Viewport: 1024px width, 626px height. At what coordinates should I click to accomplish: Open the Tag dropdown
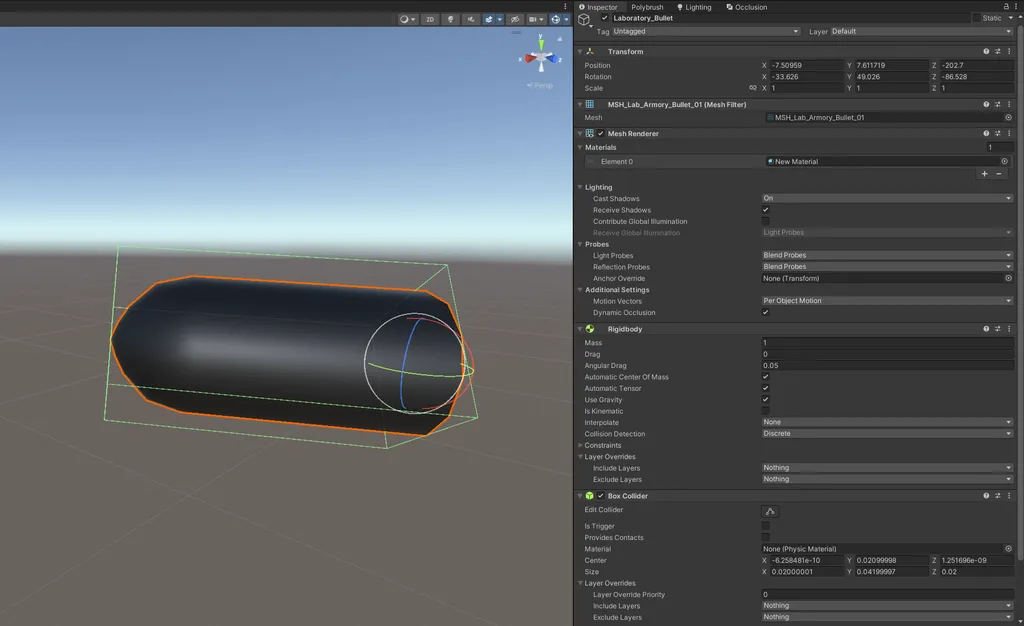point(706,31)
